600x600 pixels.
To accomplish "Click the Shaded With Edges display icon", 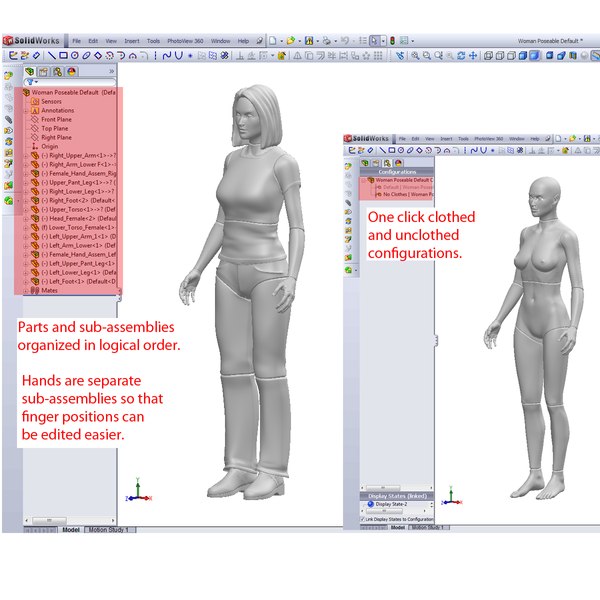I will click(x=523, y=56).
